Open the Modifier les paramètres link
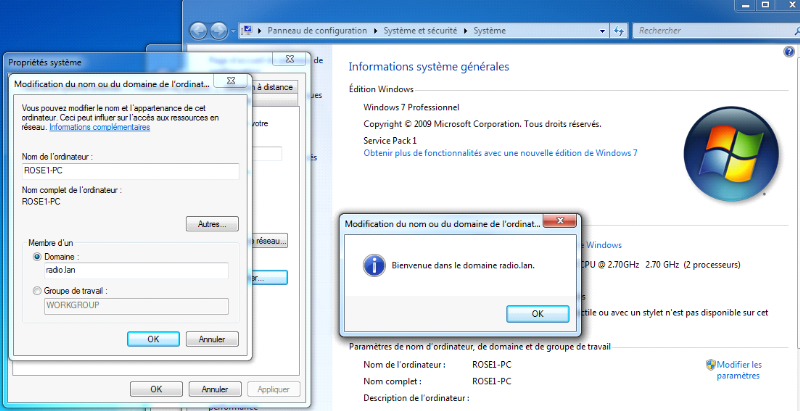 pos(739,370)
